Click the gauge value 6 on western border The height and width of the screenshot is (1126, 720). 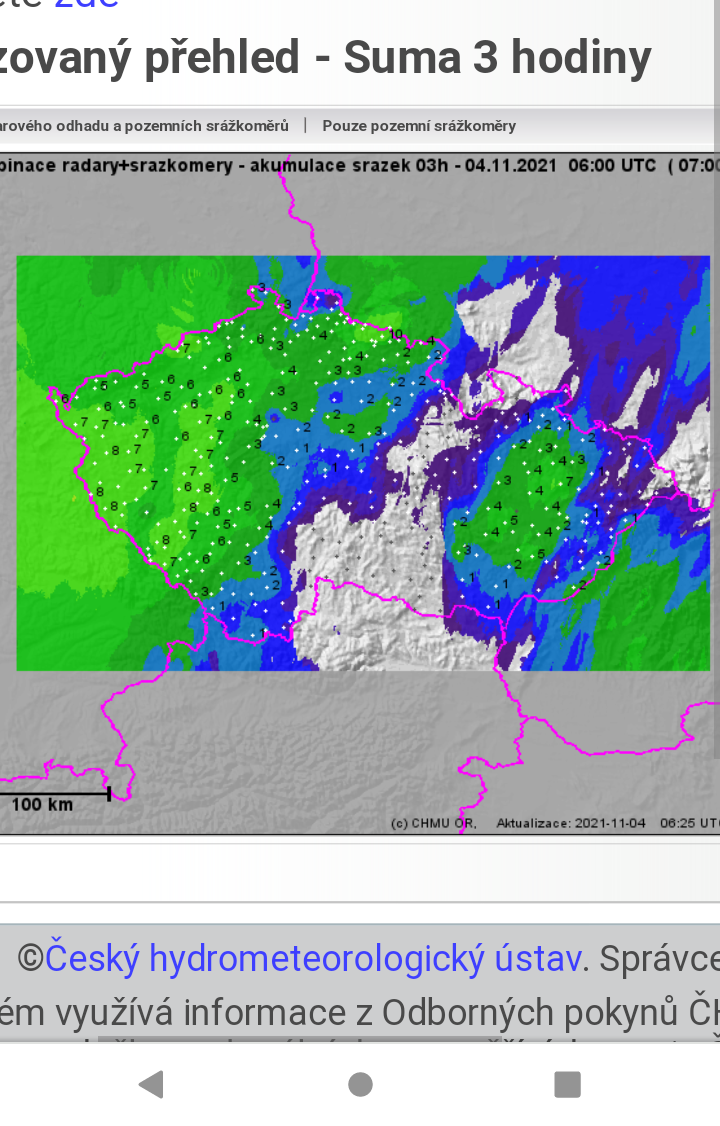(66, 398)
